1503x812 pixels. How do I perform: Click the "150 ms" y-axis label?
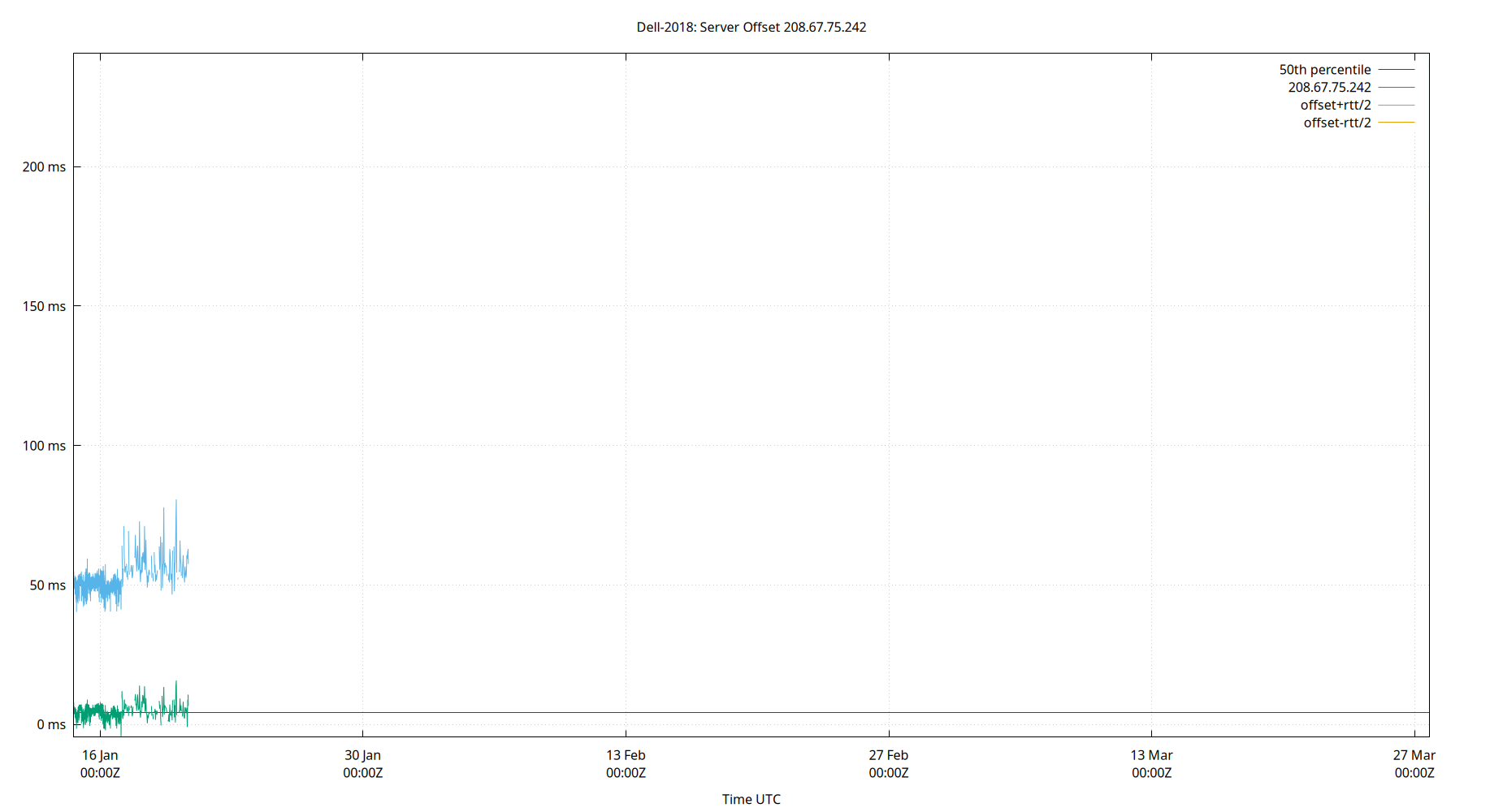(x=44, y=306)
